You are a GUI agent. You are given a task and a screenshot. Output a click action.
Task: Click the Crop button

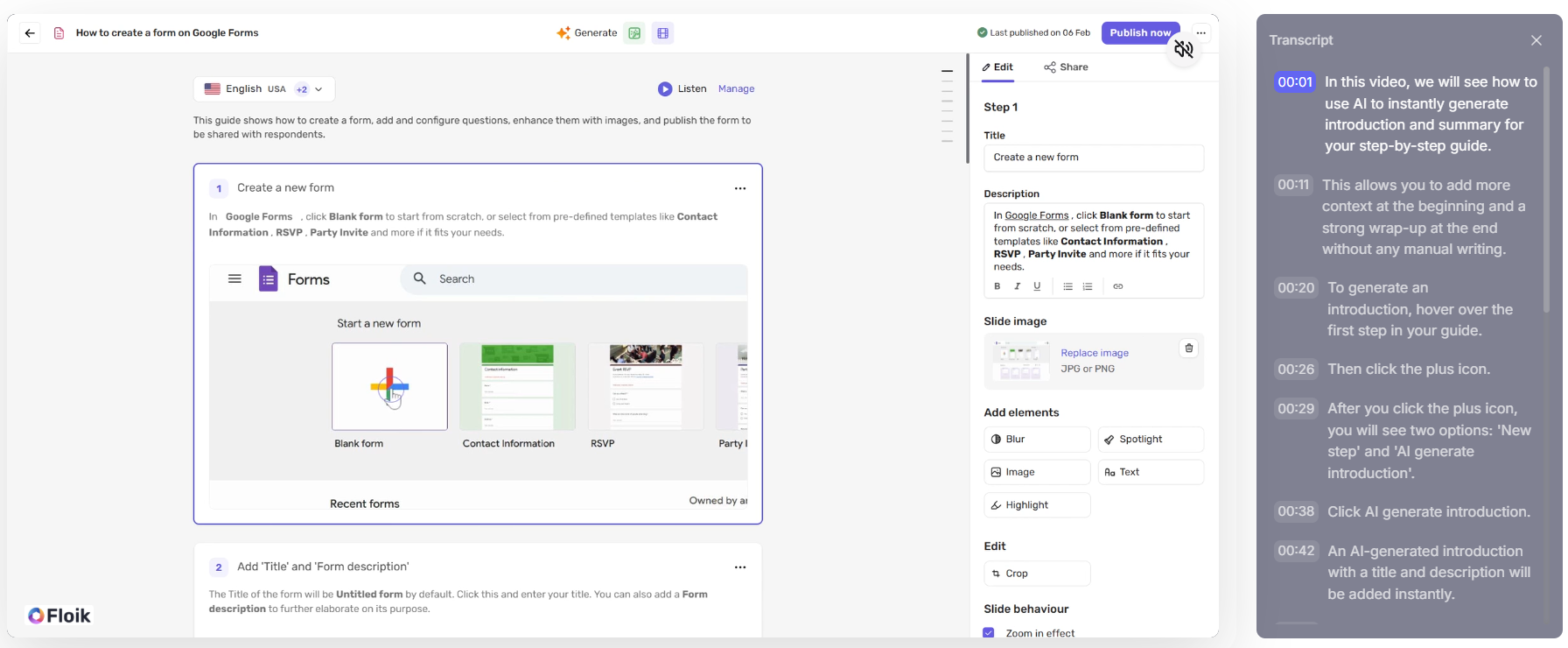click(1037, 574)
